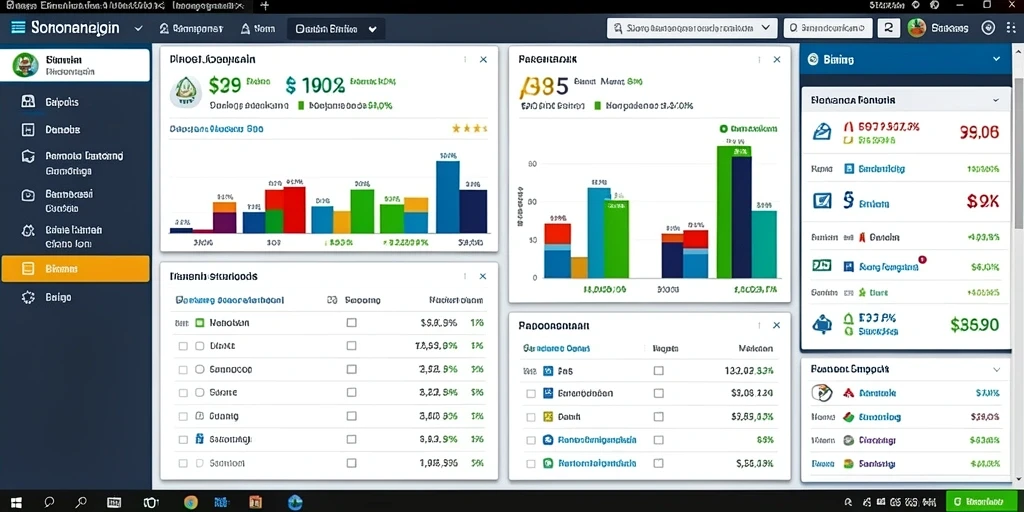
Task: Click the button labeled 2 in the top bar
Action: pos(888,28)
